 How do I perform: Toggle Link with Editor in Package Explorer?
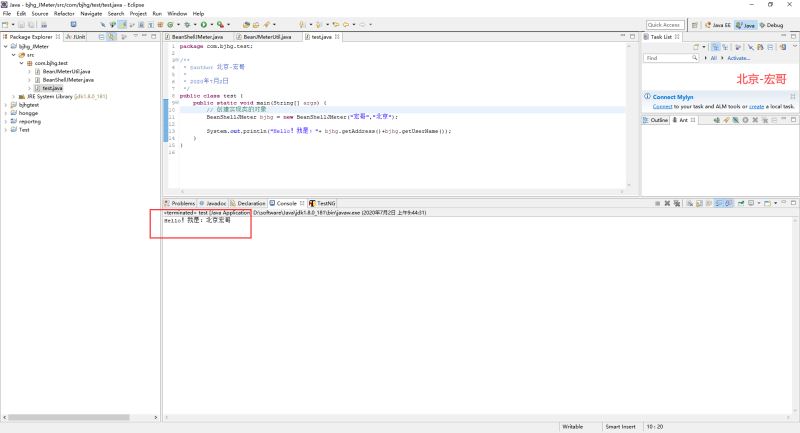(x=111, y=36)
